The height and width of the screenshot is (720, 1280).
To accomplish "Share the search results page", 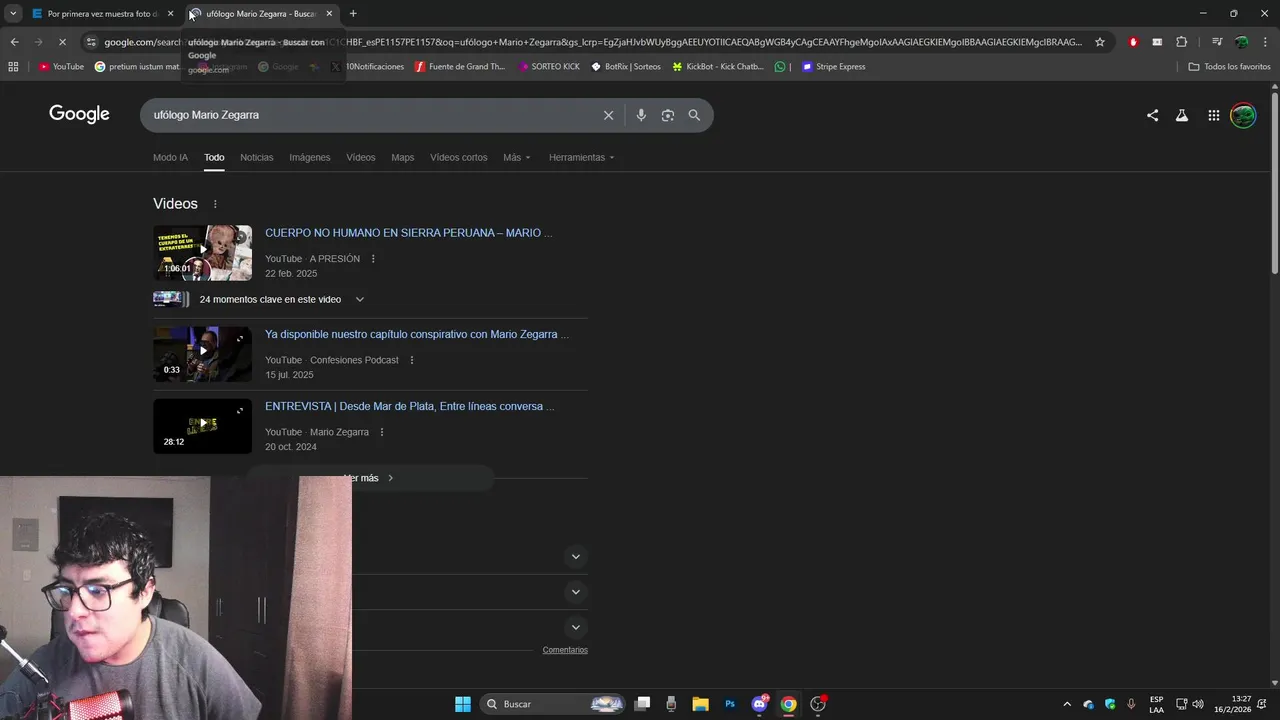I will tap(1152, 115).
